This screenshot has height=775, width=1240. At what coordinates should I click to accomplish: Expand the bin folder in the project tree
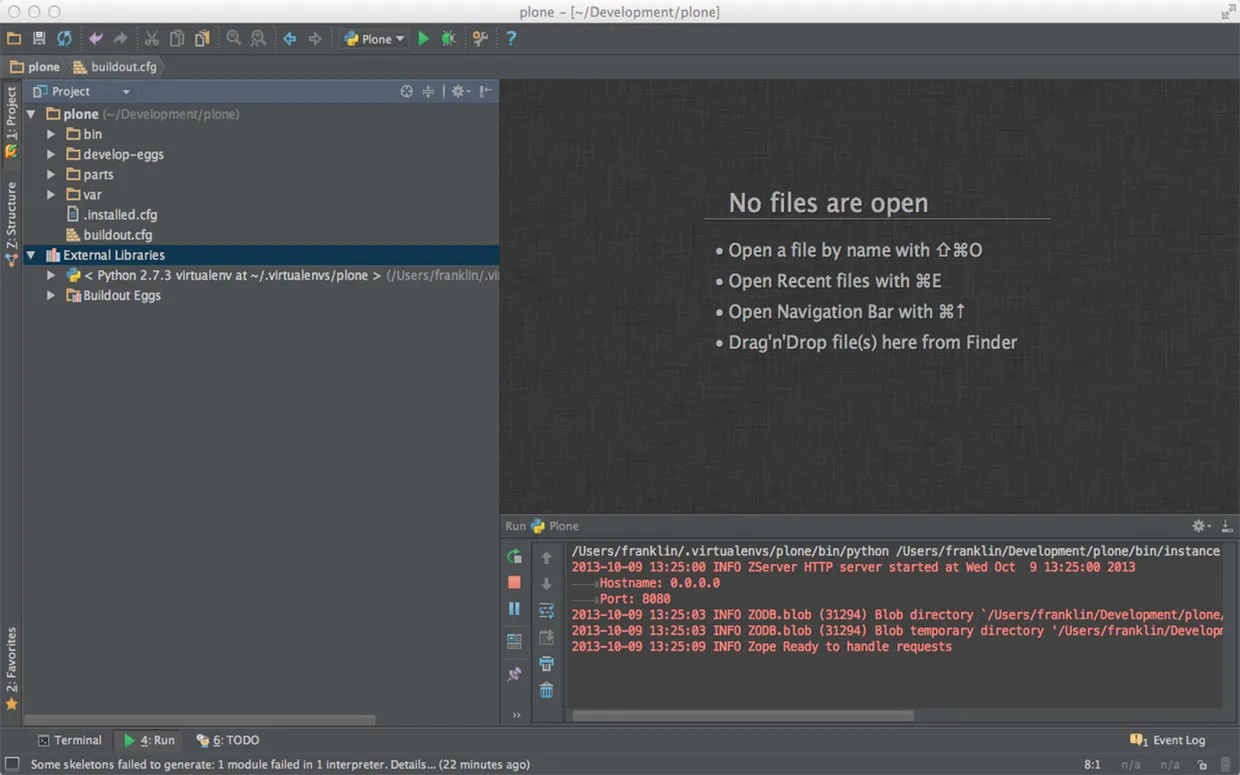51,133
